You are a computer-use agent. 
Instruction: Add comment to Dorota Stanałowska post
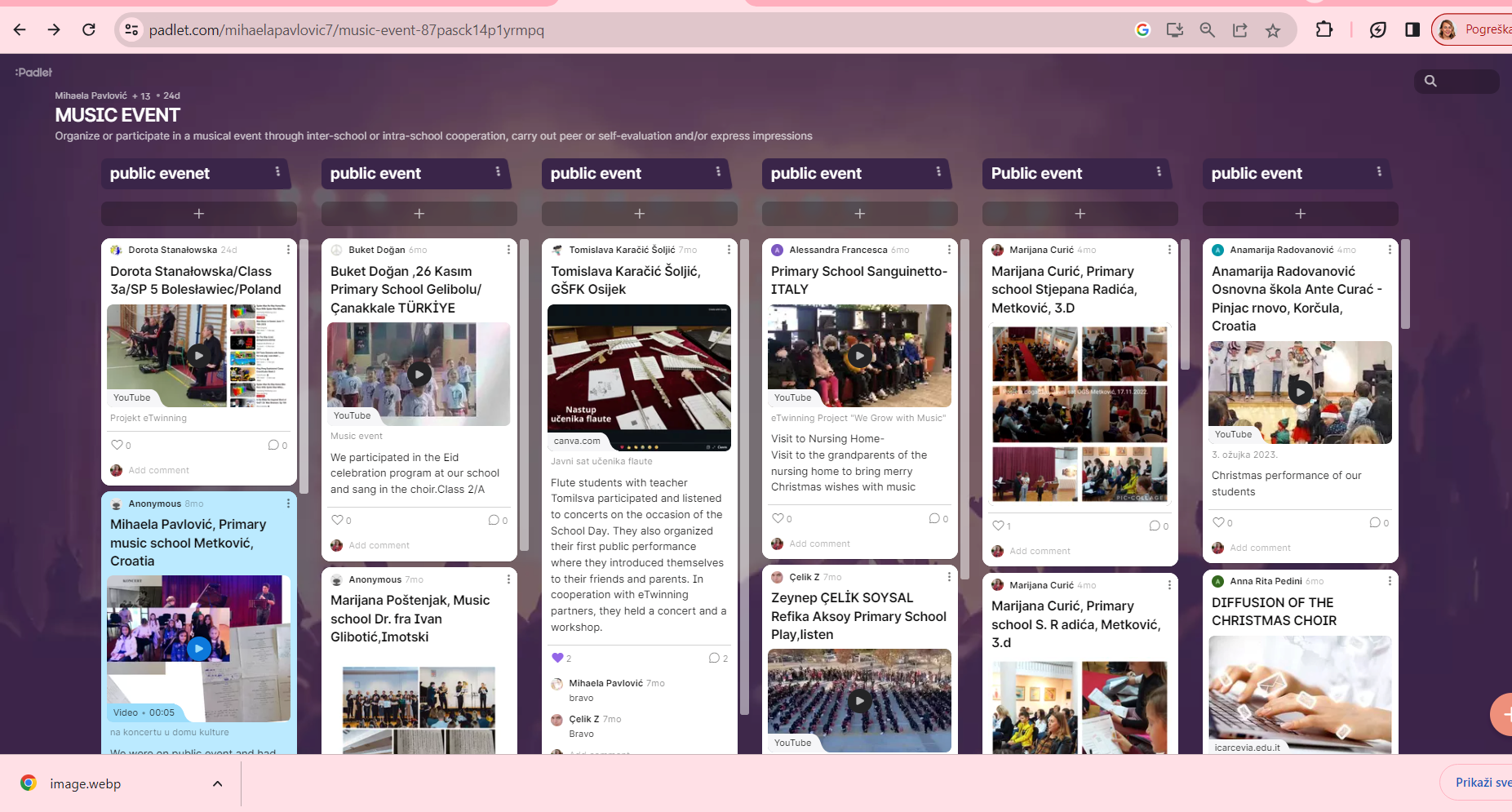point(158,470)
